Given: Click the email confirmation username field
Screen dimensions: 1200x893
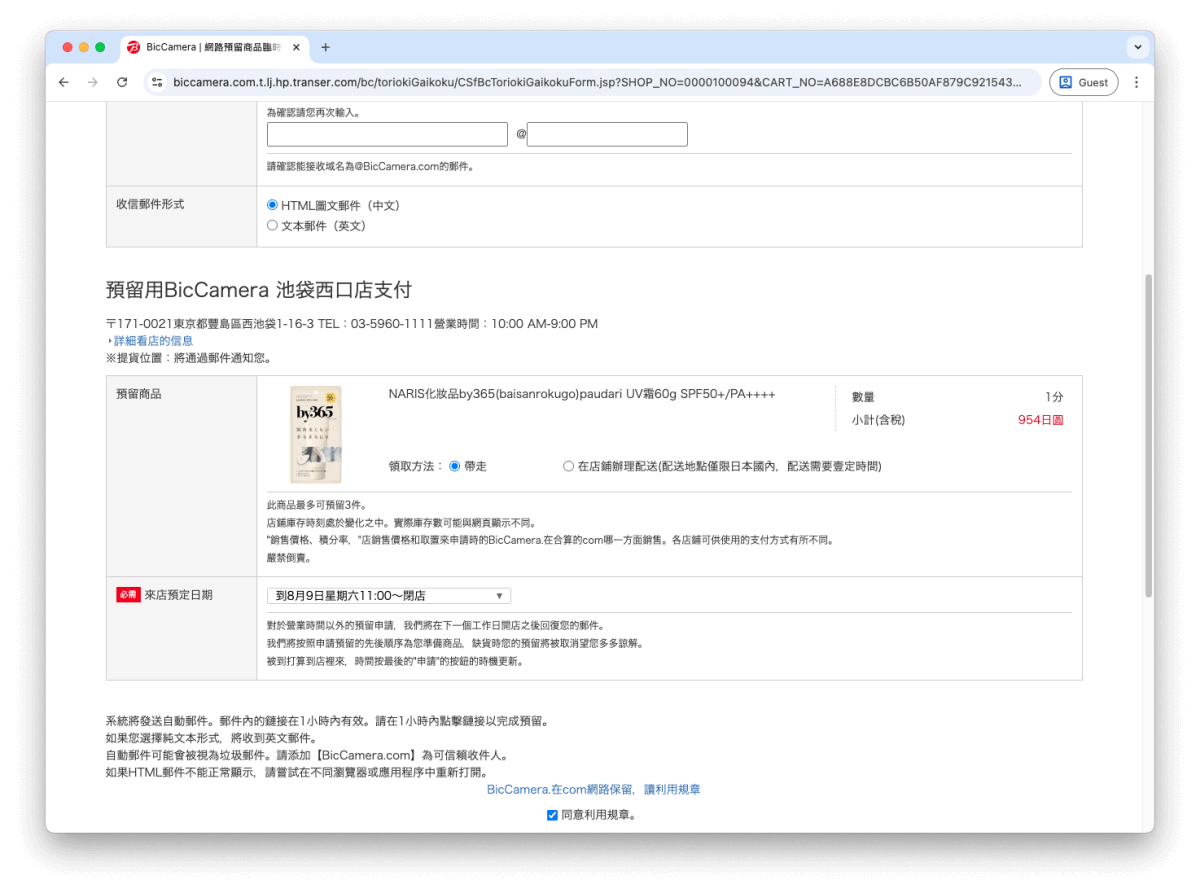Looking at the screenshot, I should [388, 134].
